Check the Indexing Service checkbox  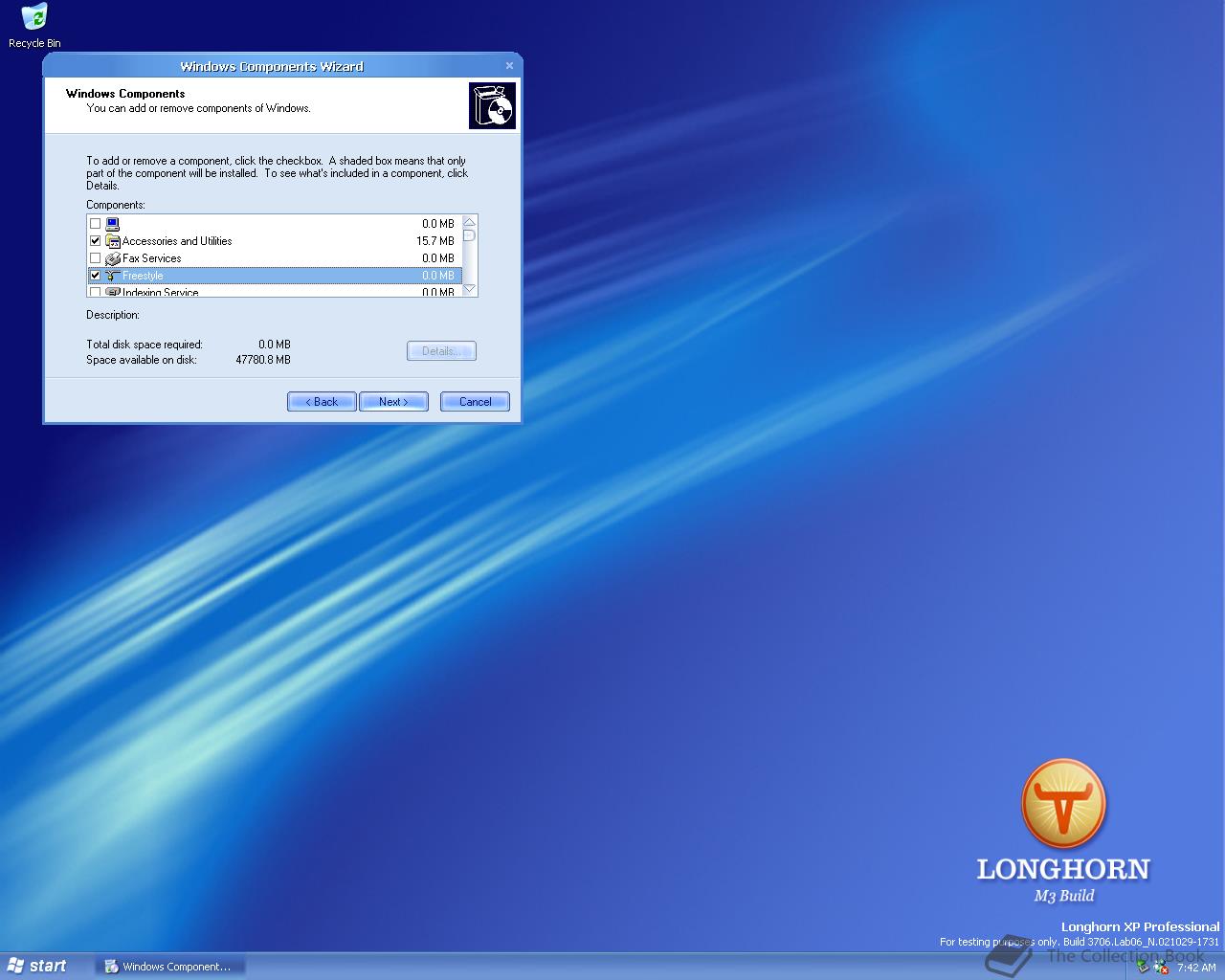95,292
